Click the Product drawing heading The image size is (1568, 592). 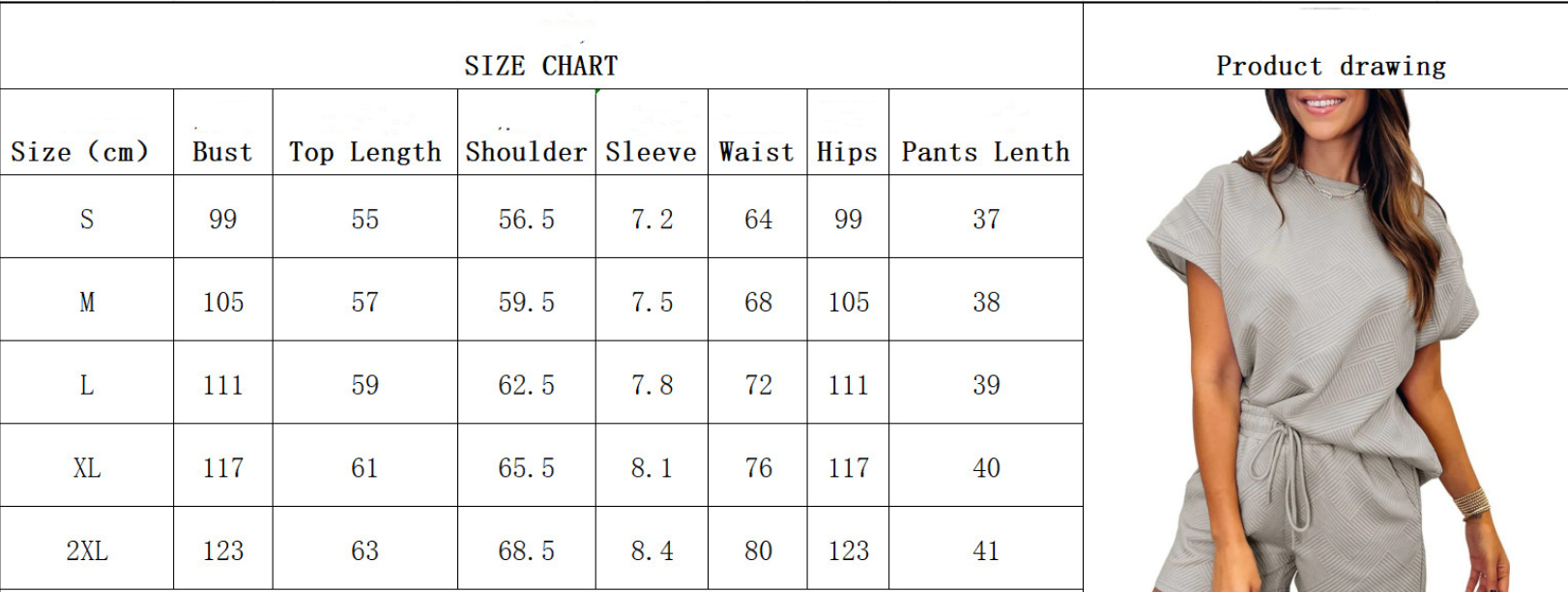click(x=1330, y=66)
